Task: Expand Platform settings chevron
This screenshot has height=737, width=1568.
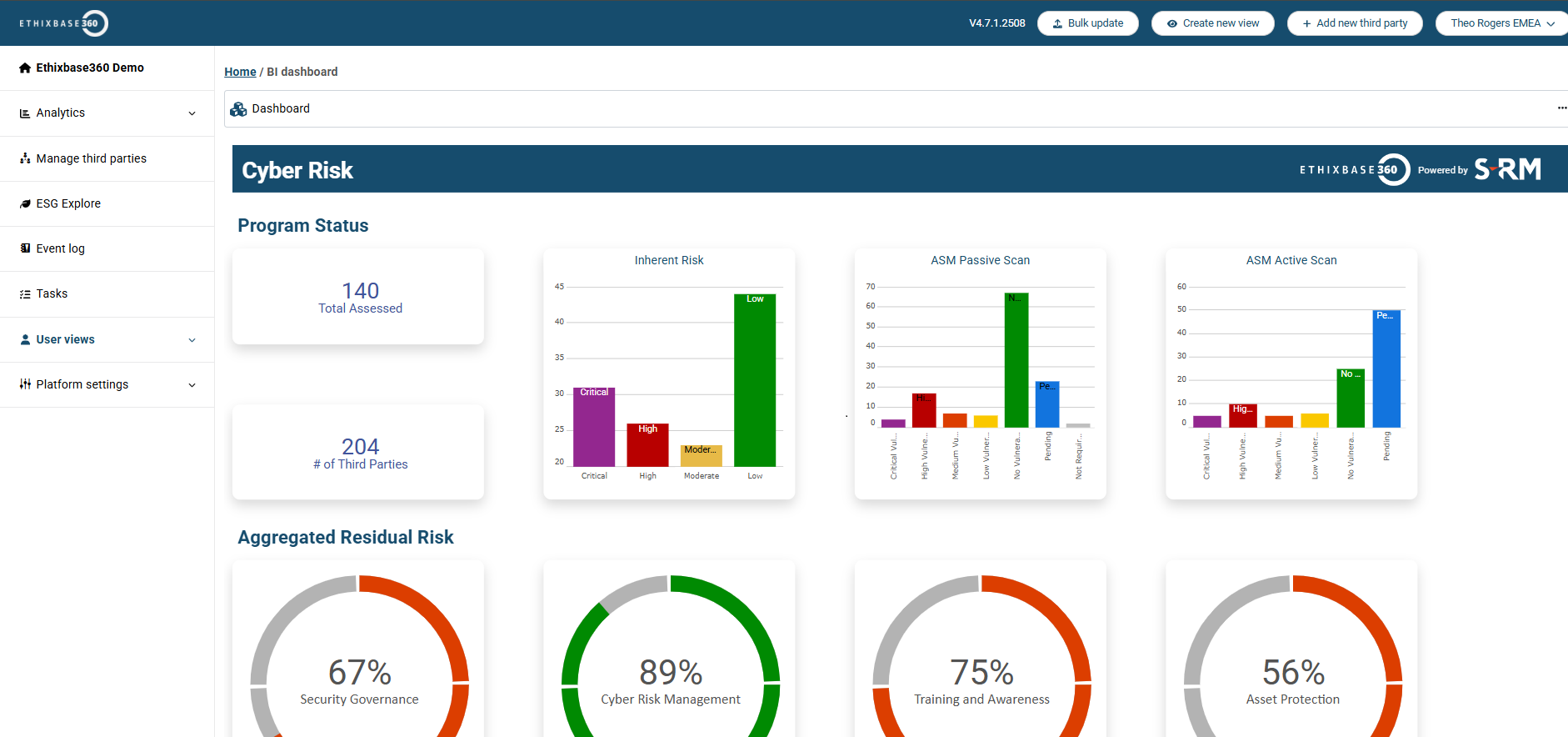Action: [x=192, y=385]
